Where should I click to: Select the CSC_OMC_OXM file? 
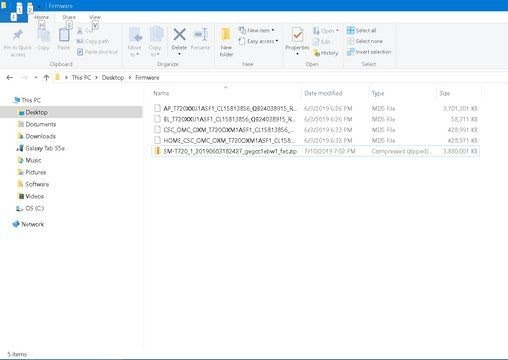tap(315, 130)
